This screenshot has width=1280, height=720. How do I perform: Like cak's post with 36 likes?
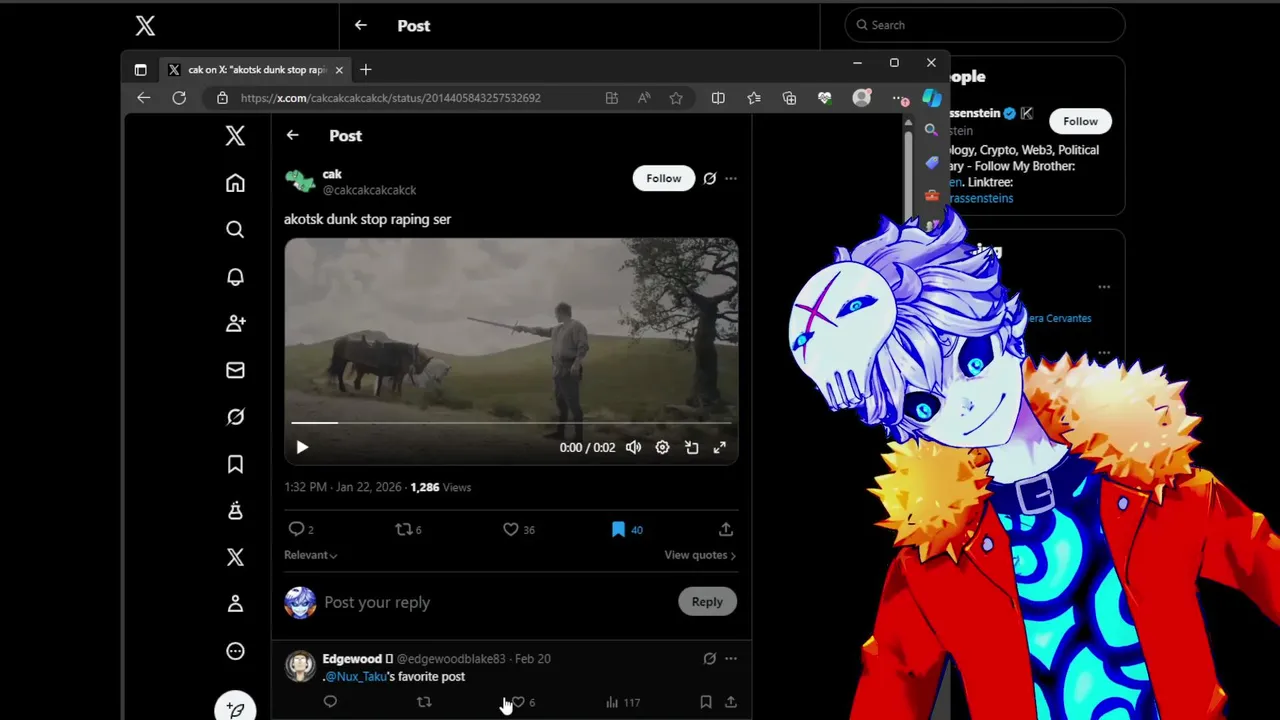[511, 529]
